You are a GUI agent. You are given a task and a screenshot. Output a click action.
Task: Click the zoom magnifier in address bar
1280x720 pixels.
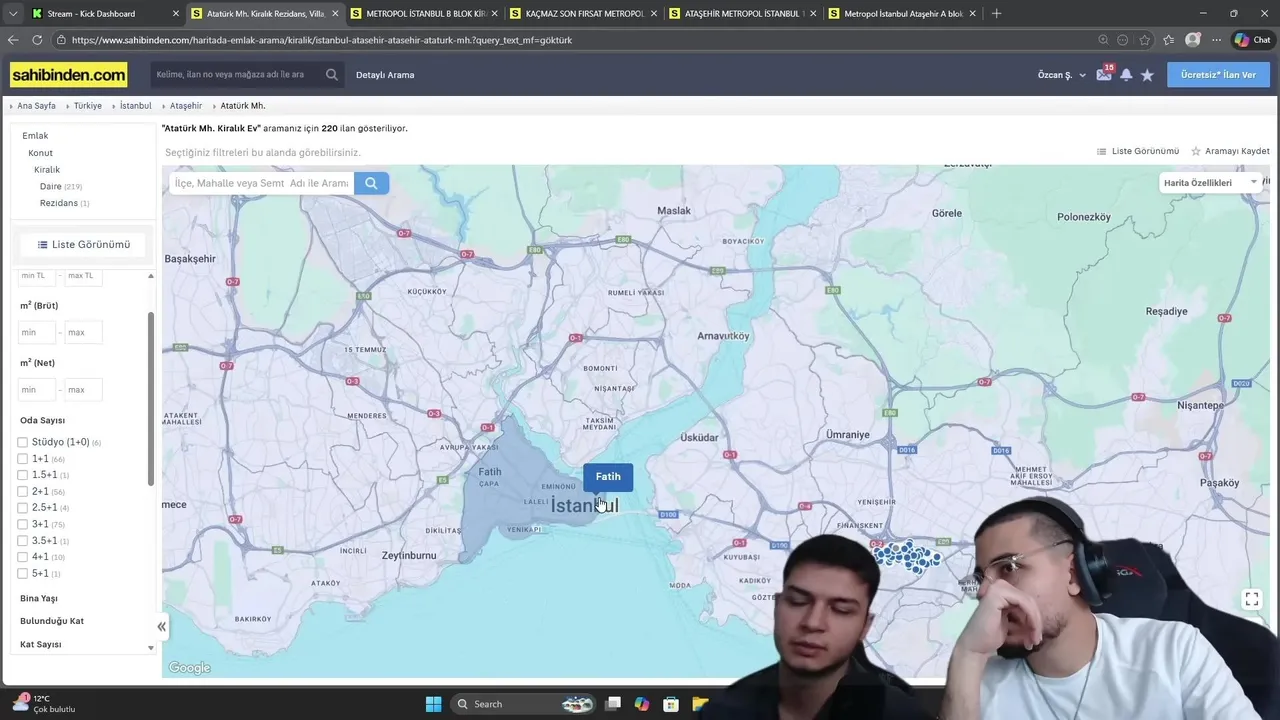pyautogui.click(x=1103, y=40)
